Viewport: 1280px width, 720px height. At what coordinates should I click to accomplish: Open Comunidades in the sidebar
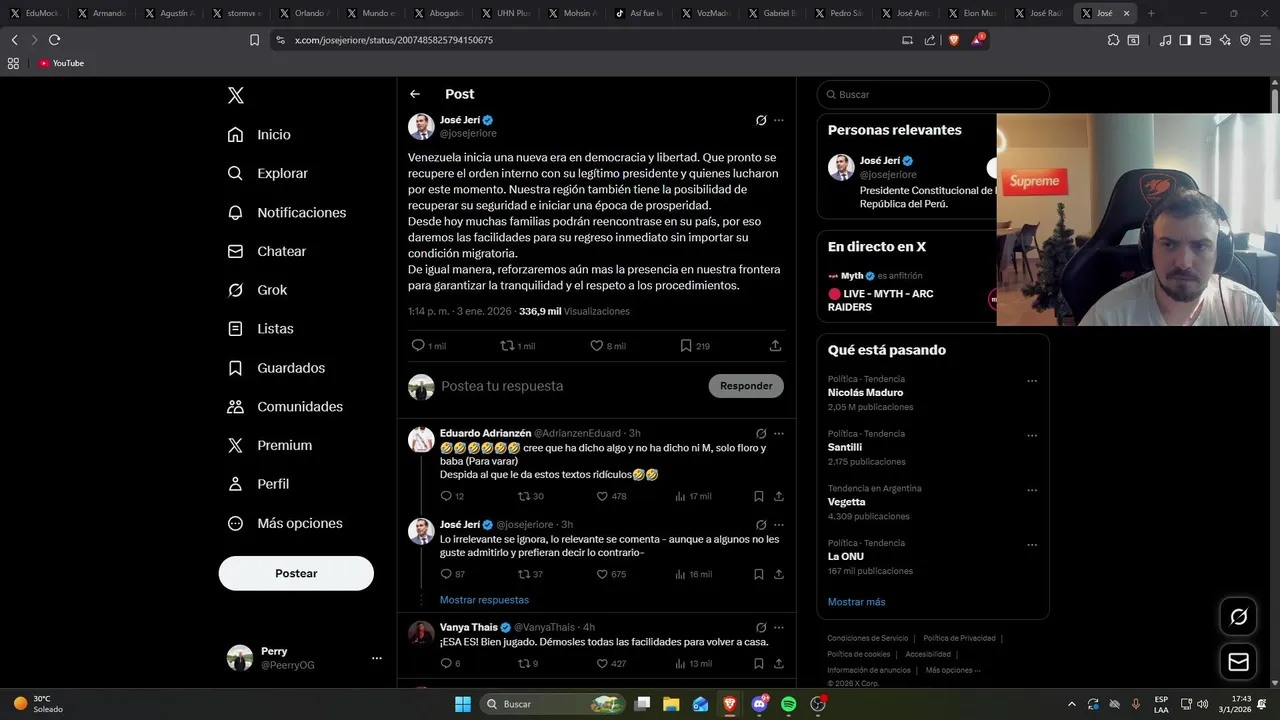(285, 406)
